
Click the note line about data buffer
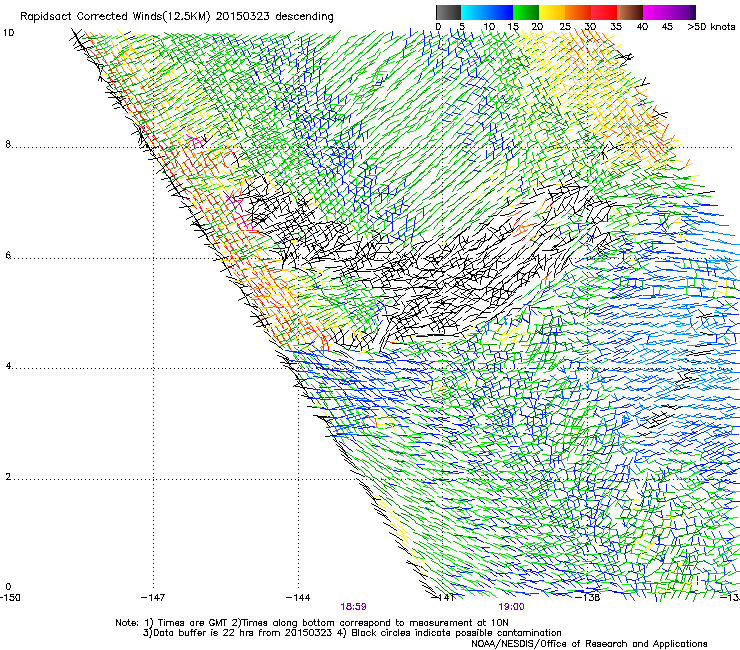352,633
